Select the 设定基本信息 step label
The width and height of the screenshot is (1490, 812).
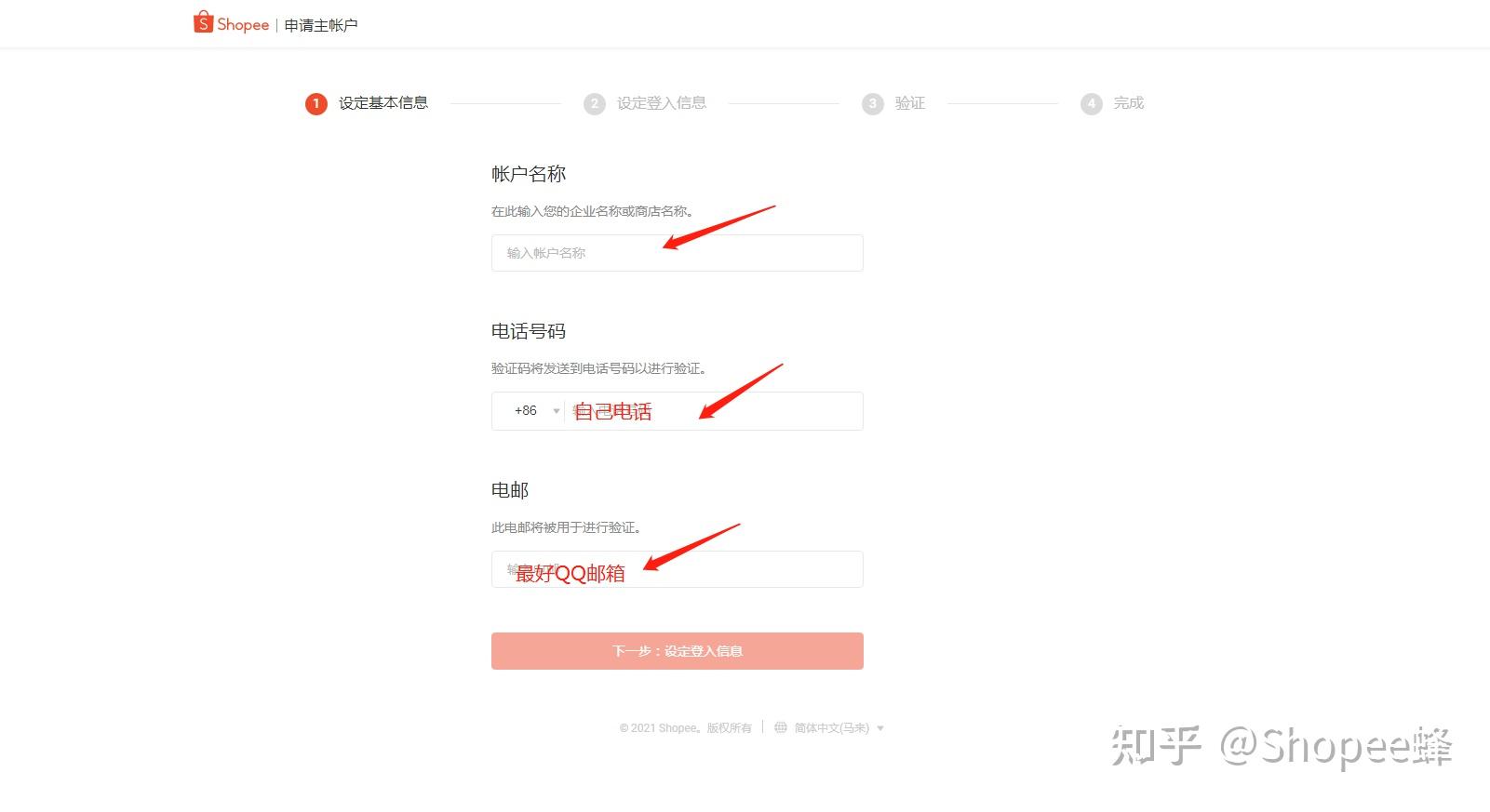383,103
